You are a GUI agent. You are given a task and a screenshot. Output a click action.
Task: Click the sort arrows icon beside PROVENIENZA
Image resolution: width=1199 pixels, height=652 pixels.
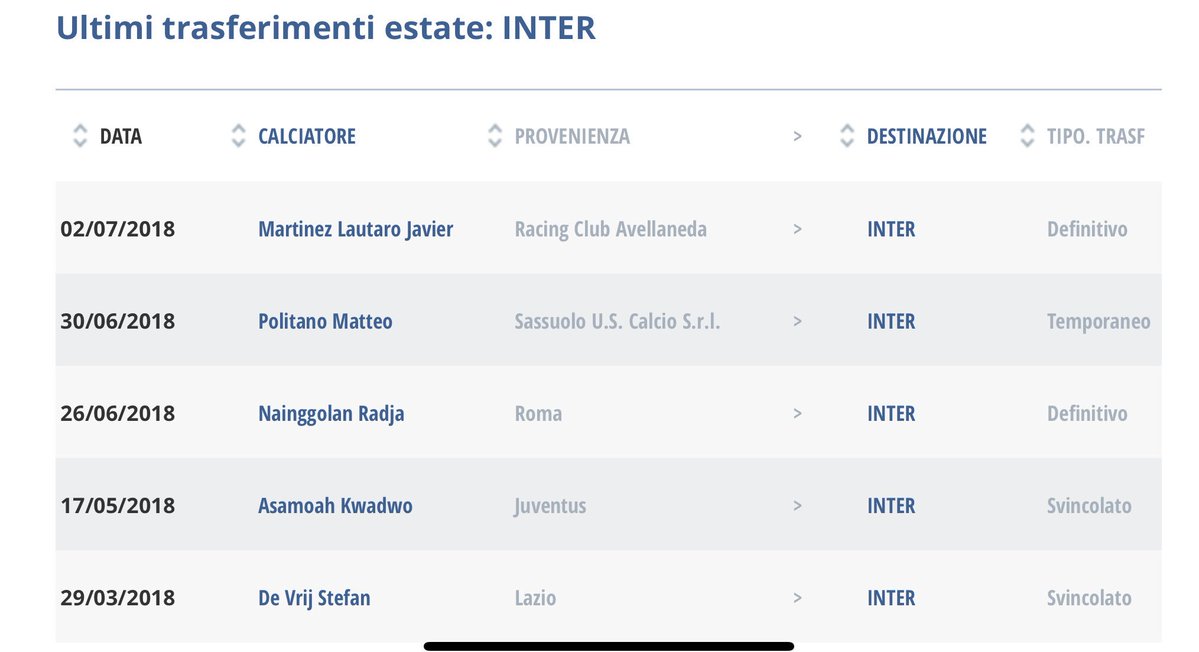click(x=495, y=136)
